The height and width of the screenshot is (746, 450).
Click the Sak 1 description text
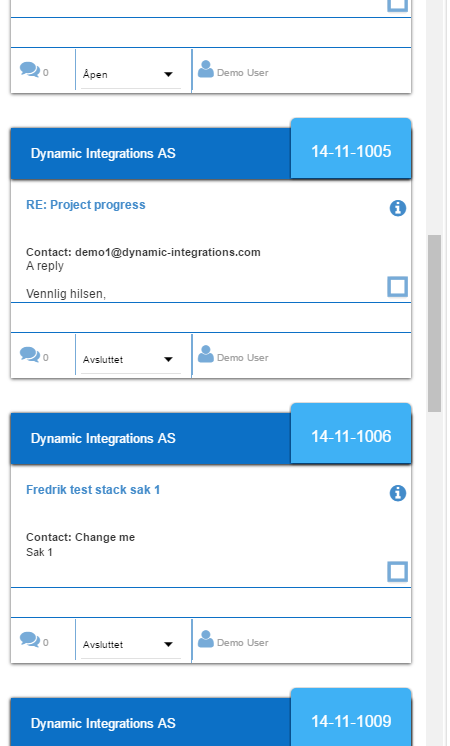(39, 552)
